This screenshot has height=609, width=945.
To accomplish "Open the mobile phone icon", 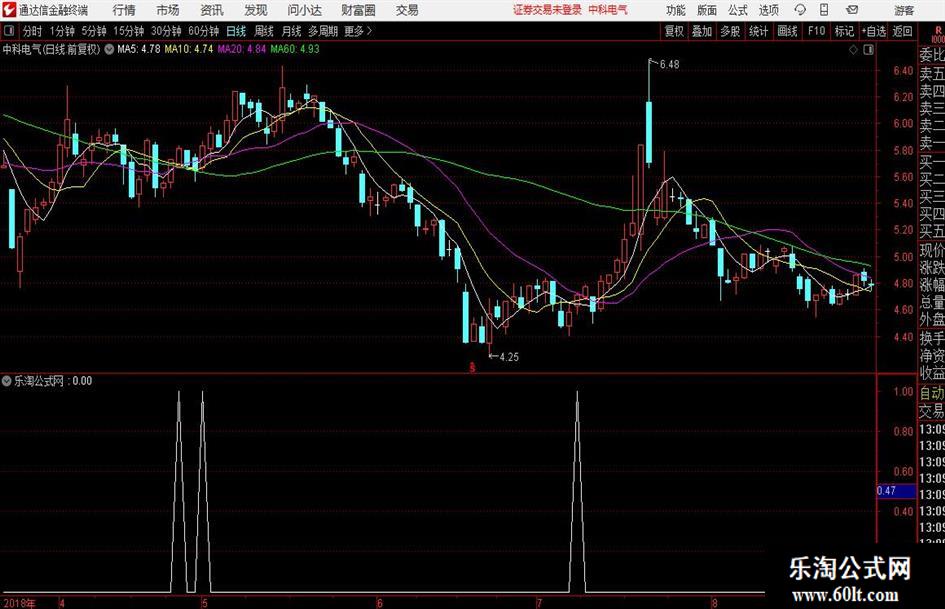I will 824,10.
